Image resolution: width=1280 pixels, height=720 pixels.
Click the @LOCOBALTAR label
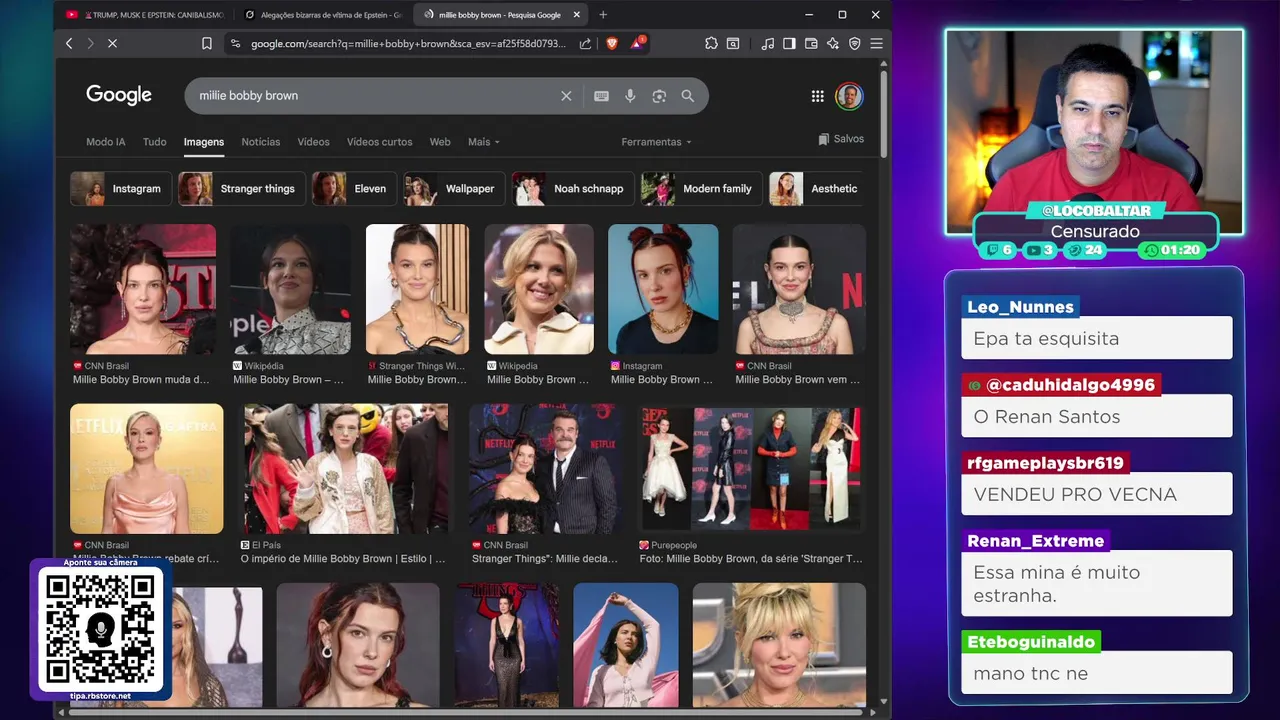pyautogui.click(x=1096, y=211)
